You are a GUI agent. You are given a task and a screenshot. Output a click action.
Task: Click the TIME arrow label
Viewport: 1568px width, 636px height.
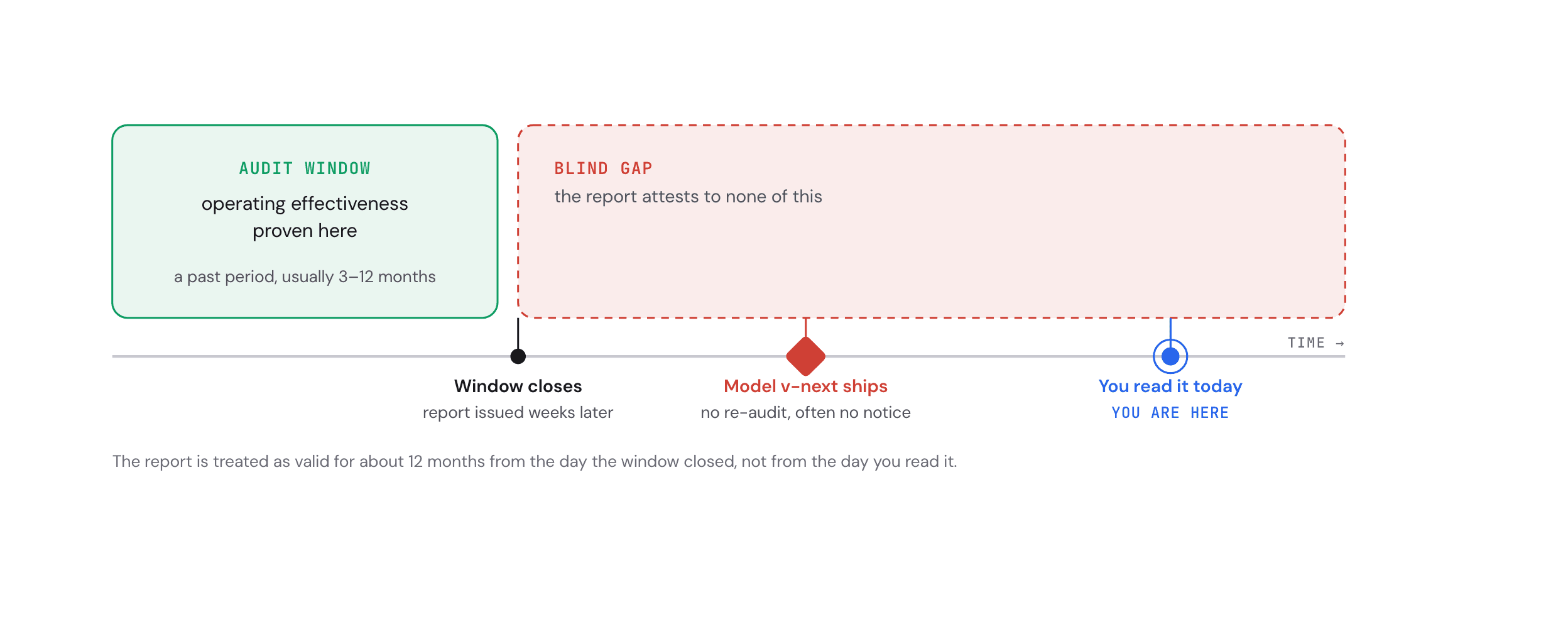(1315, 343)
